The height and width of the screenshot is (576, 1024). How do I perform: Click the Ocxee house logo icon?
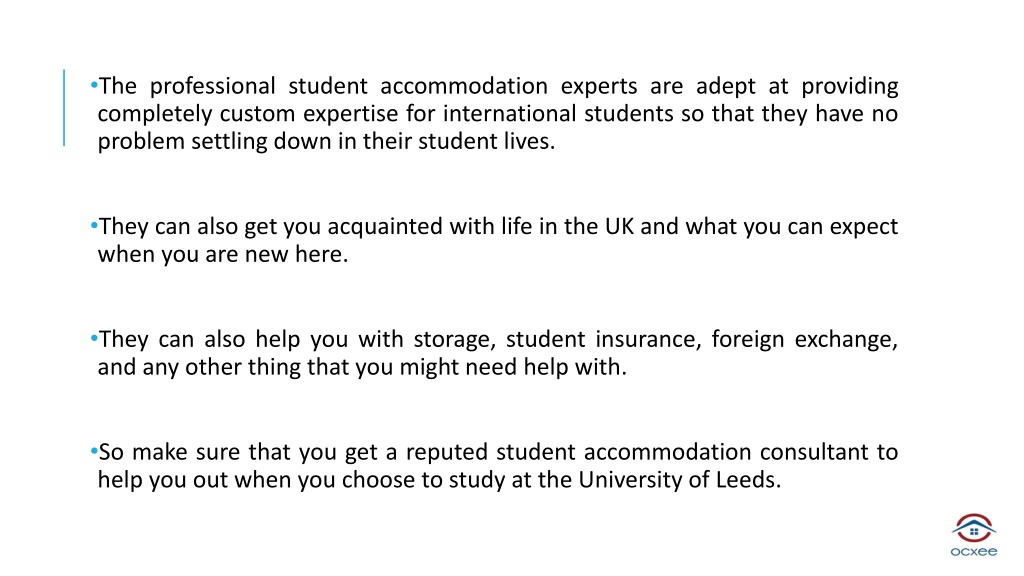(x=974, y=528)
